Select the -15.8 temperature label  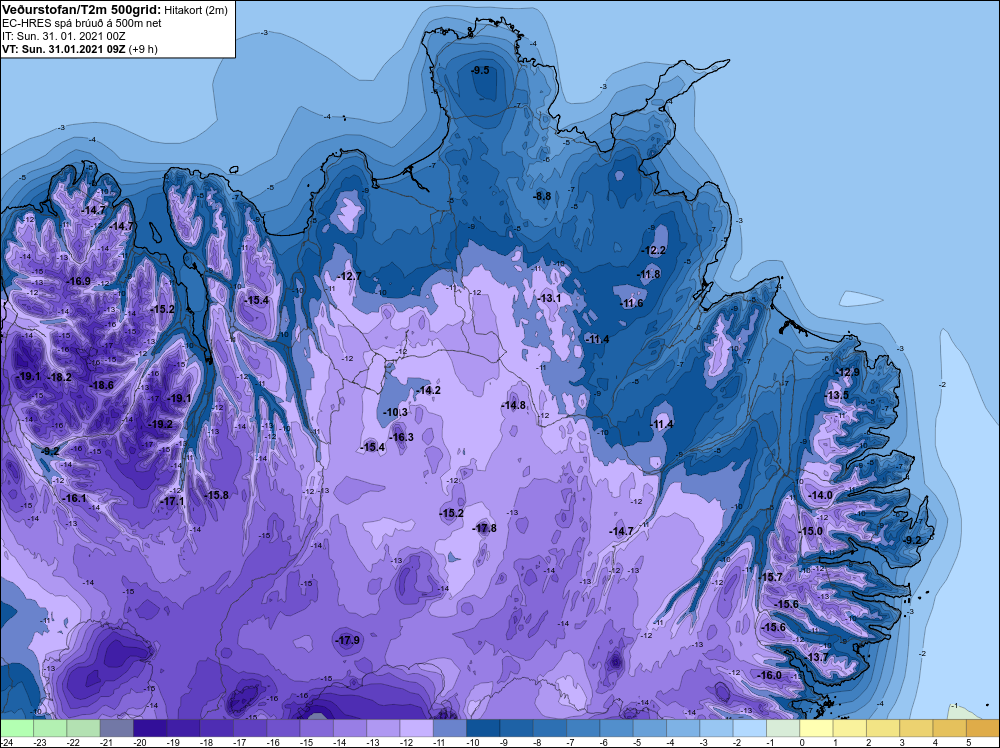tap(216, 495)
